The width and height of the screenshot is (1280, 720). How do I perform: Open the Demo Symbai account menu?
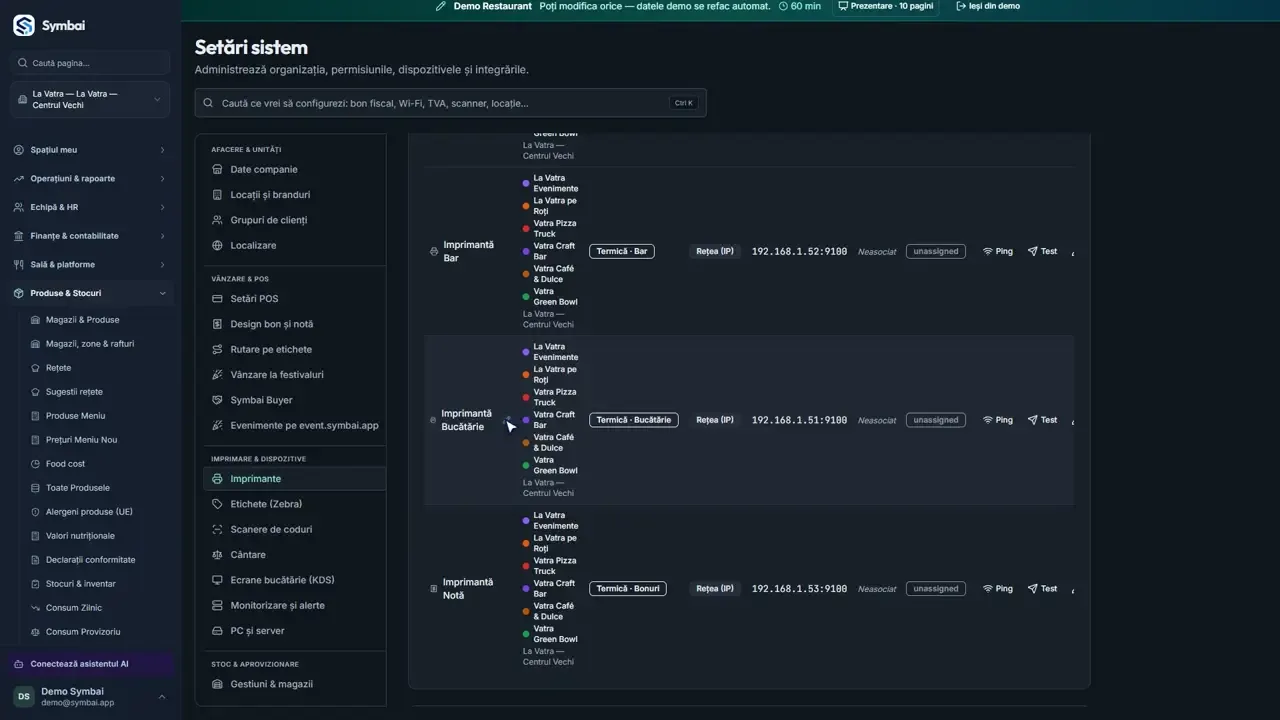point(90,697)
